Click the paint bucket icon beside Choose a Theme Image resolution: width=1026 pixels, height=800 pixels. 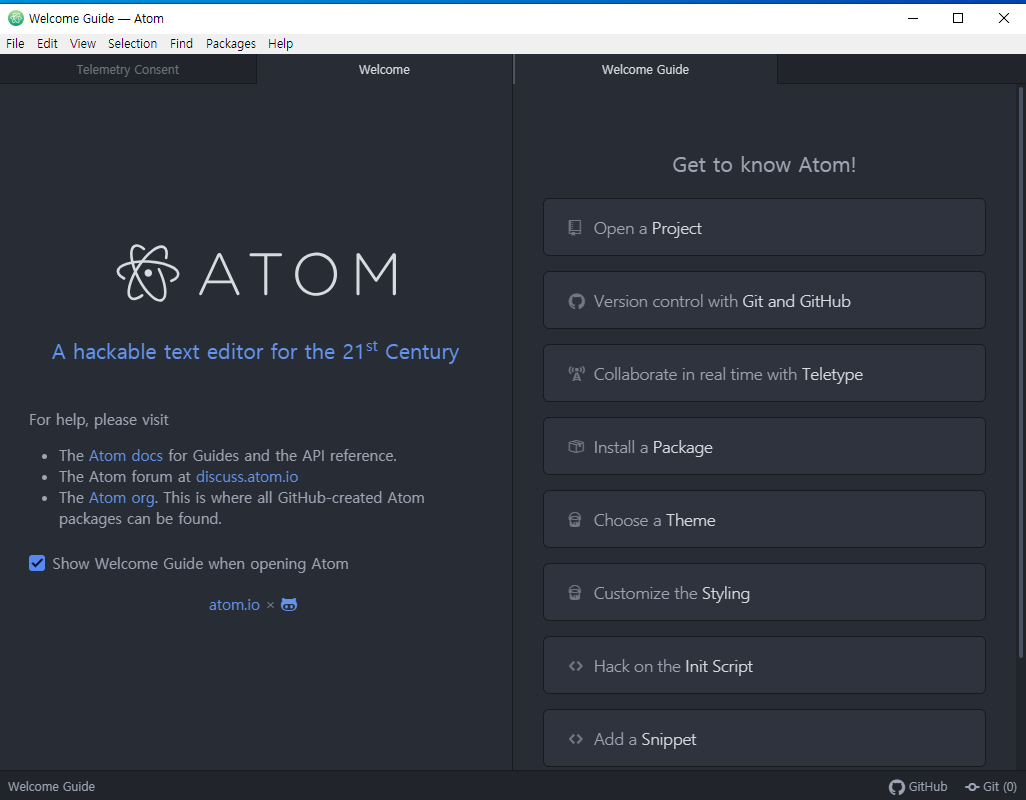pyautogui.click(x=575, y=520)
